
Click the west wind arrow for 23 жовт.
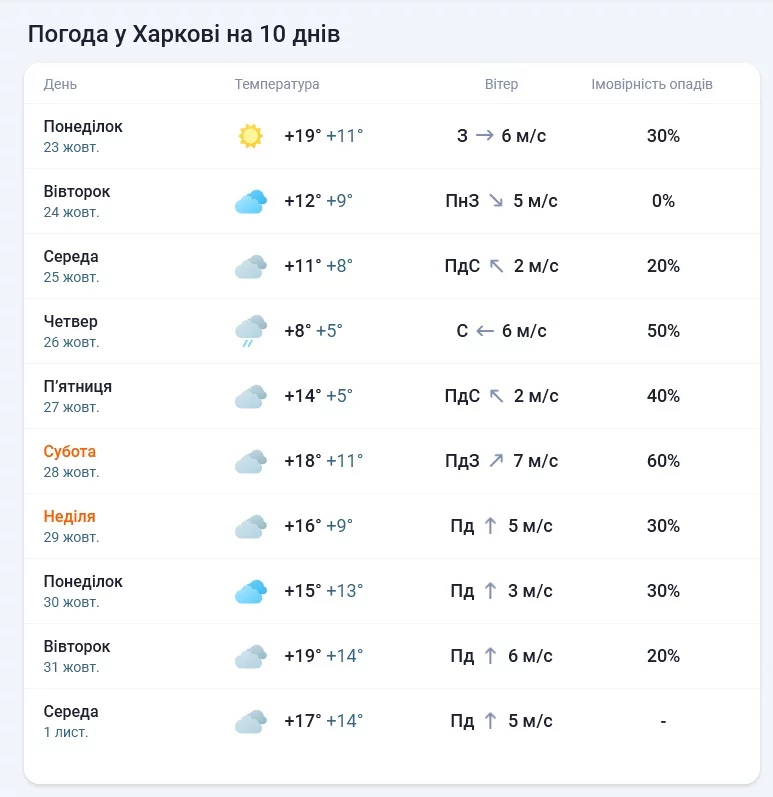(484, 136)
